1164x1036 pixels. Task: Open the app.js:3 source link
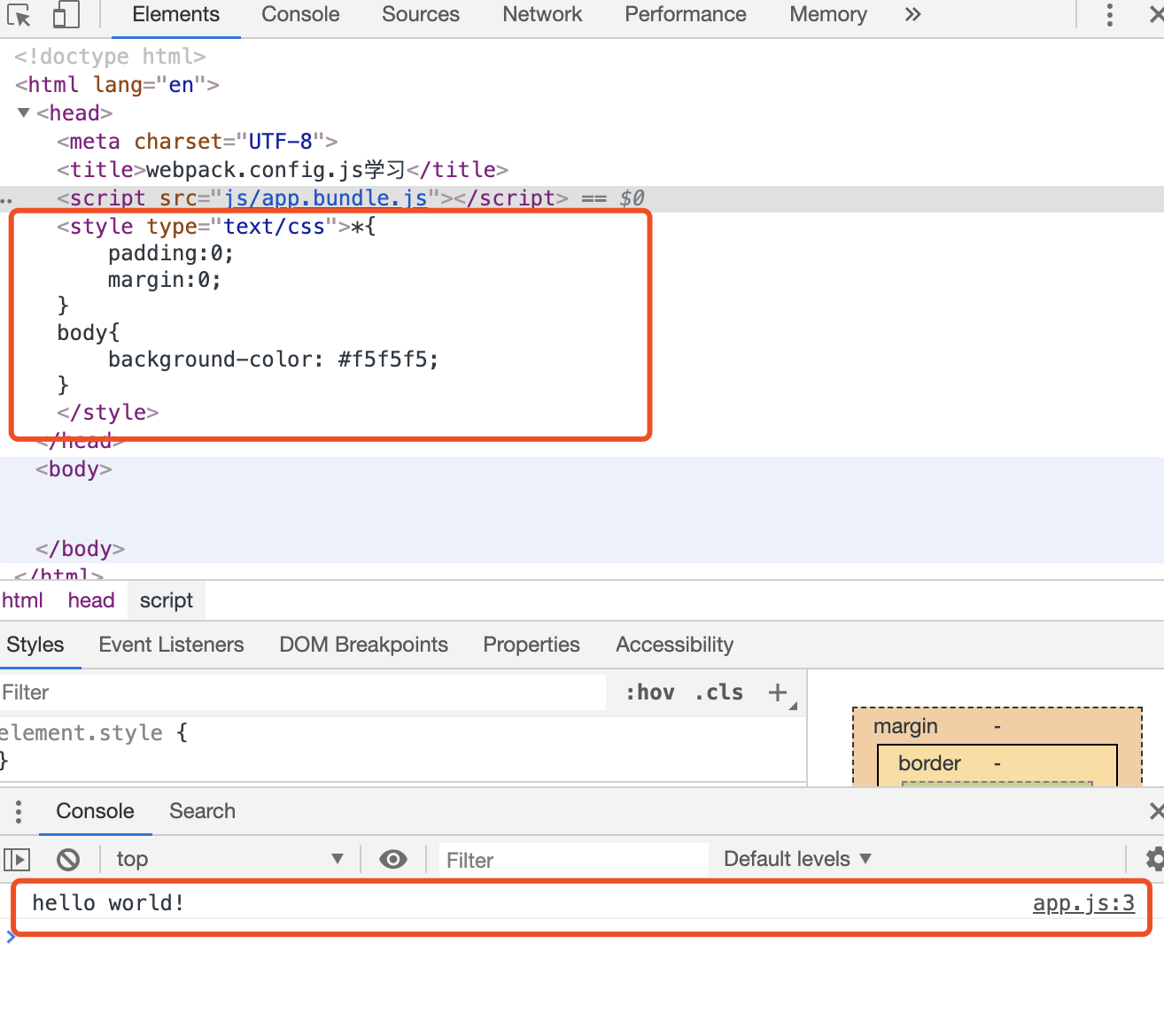(1083, 903)
